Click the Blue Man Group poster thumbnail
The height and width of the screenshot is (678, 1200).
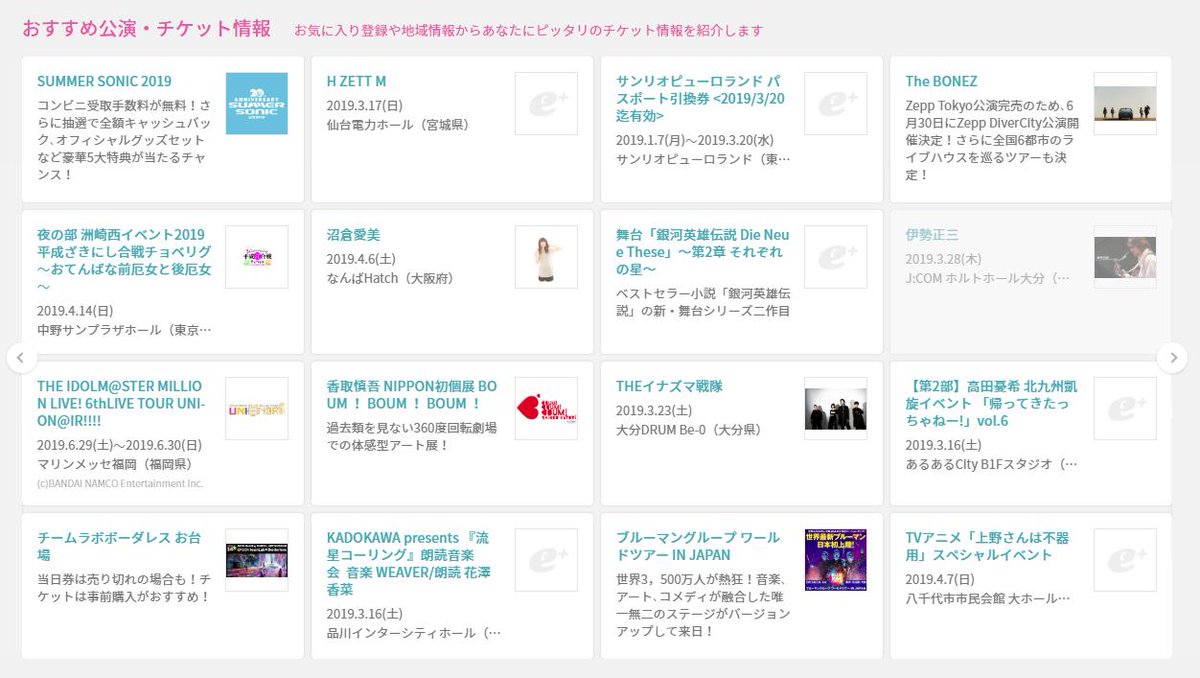[836, 560]
